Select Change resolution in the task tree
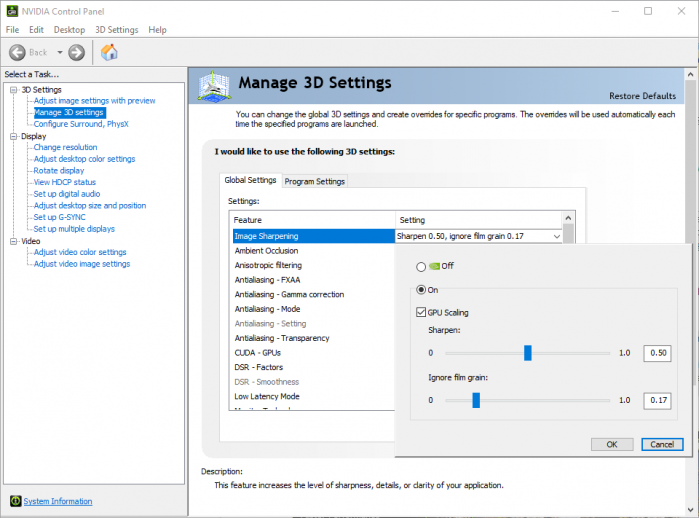This screenshot has width=700, height=518. click(x=65, y=147)
